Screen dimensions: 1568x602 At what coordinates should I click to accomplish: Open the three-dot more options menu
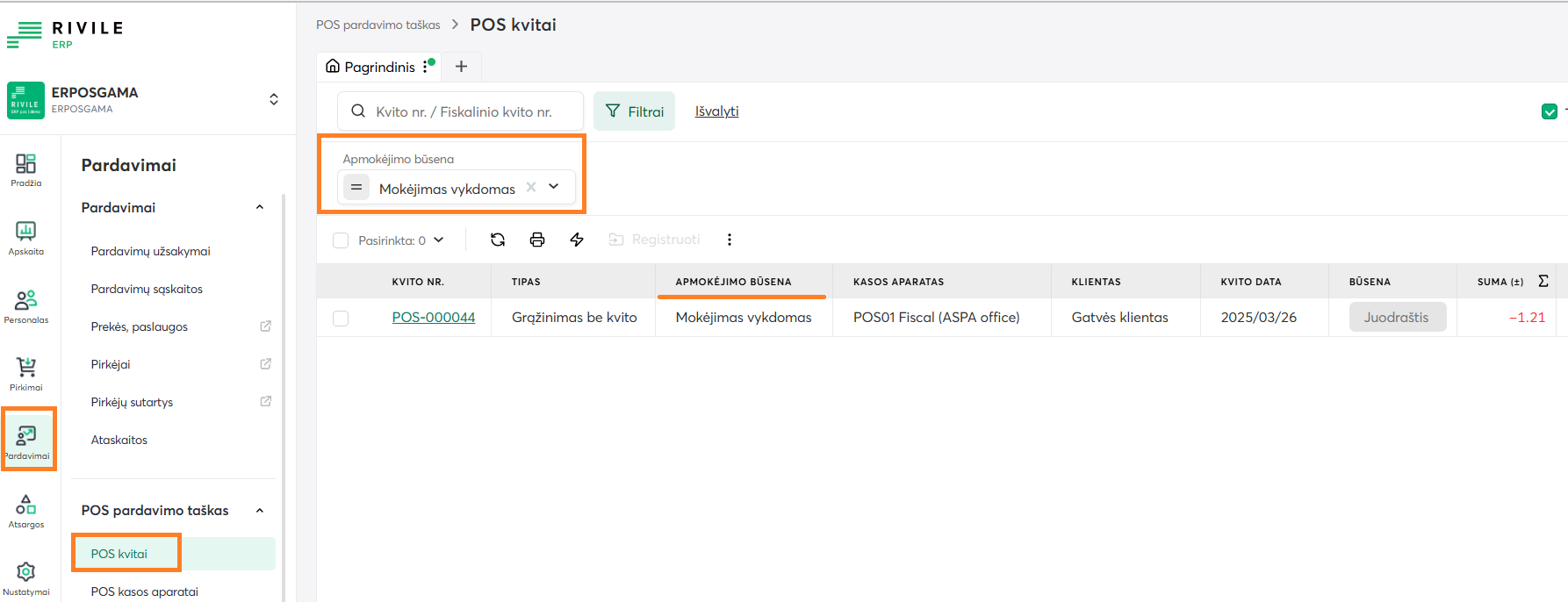click(x=729, y=240)
